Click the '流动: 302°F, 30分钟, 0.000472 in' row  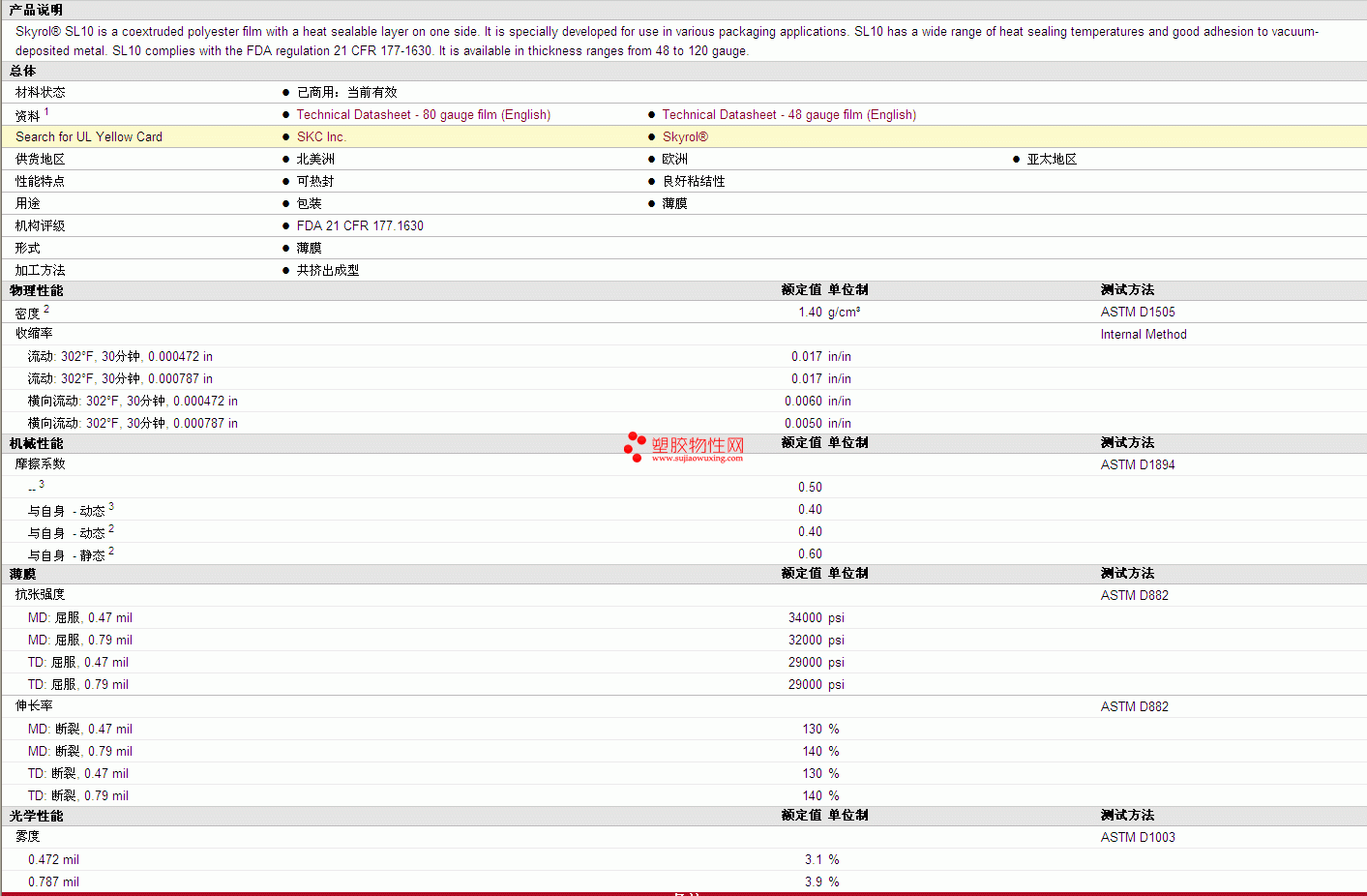120,356
